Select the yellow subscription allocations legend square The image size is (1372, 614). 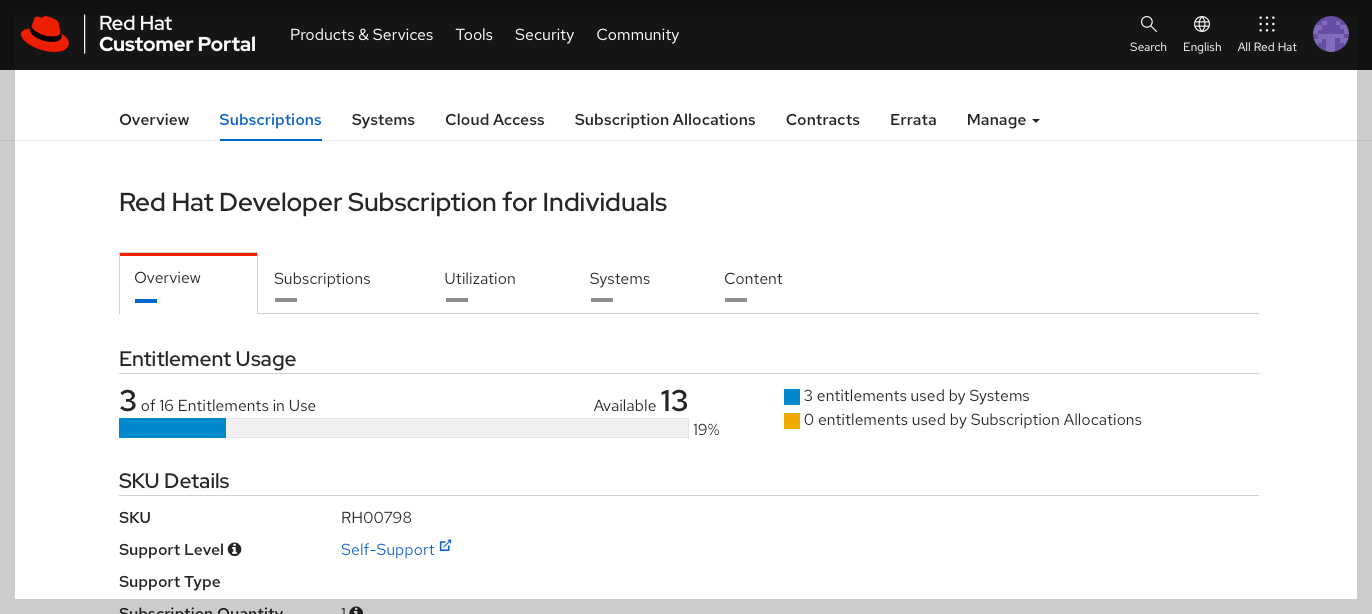click(x=792, y=420)
